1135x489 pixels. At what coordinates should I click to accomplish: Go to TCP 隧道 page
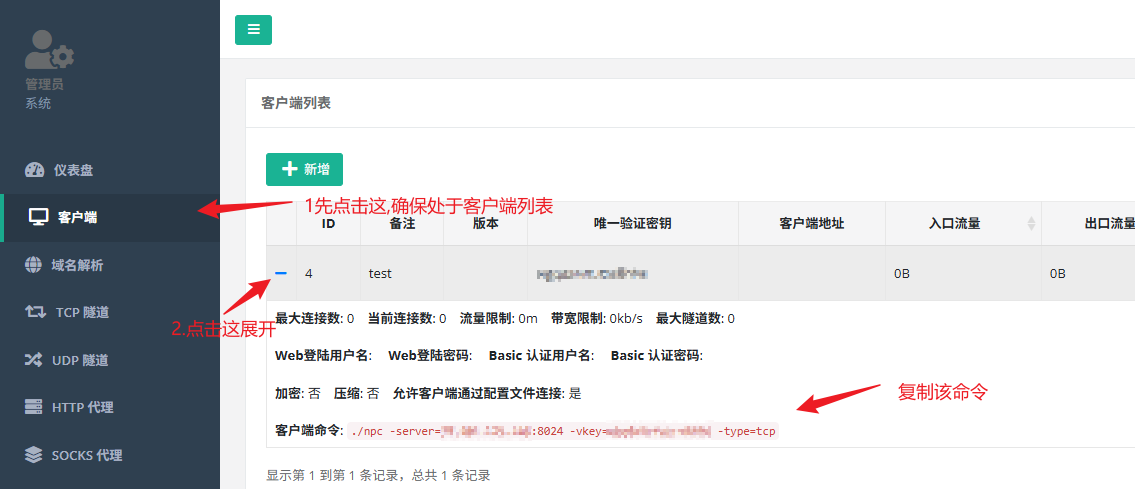point(110,312)
